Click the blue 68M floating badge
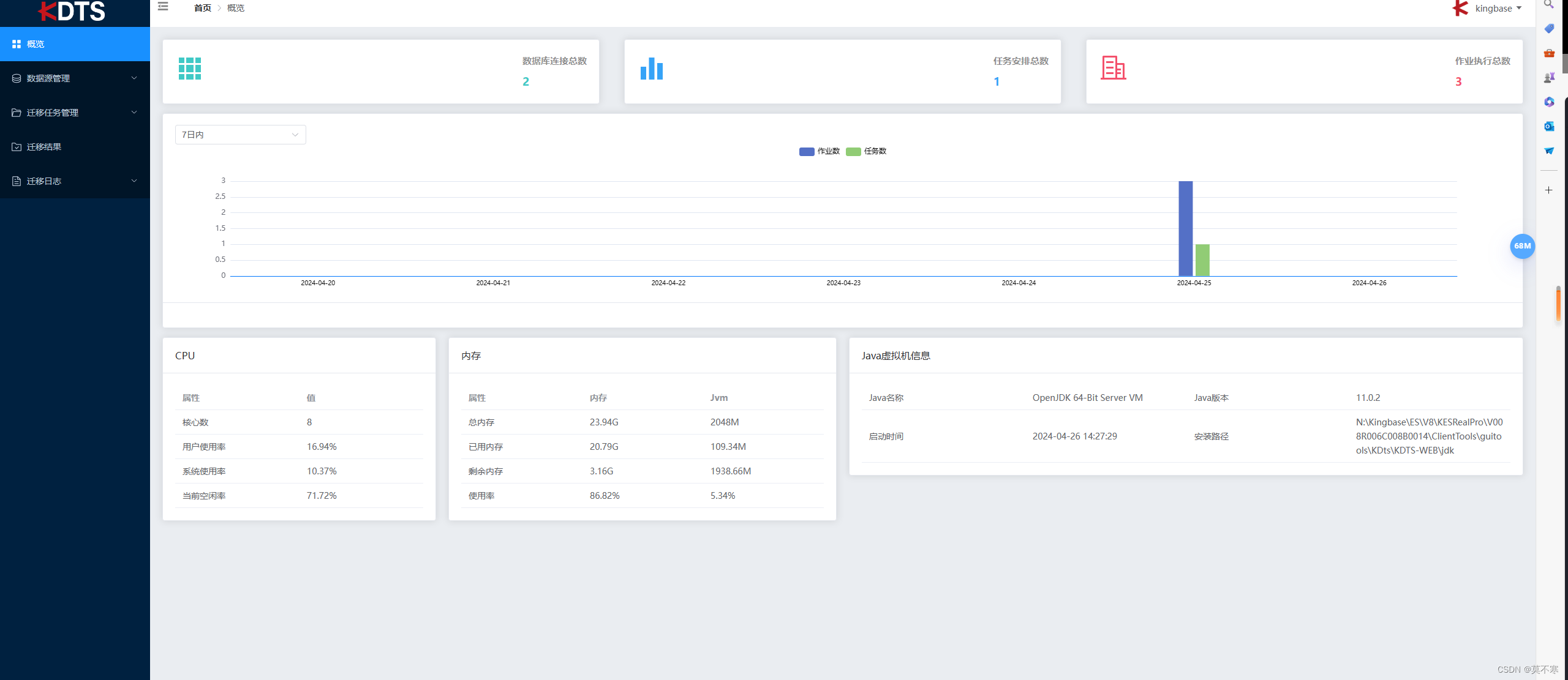 pos(1522,246)
